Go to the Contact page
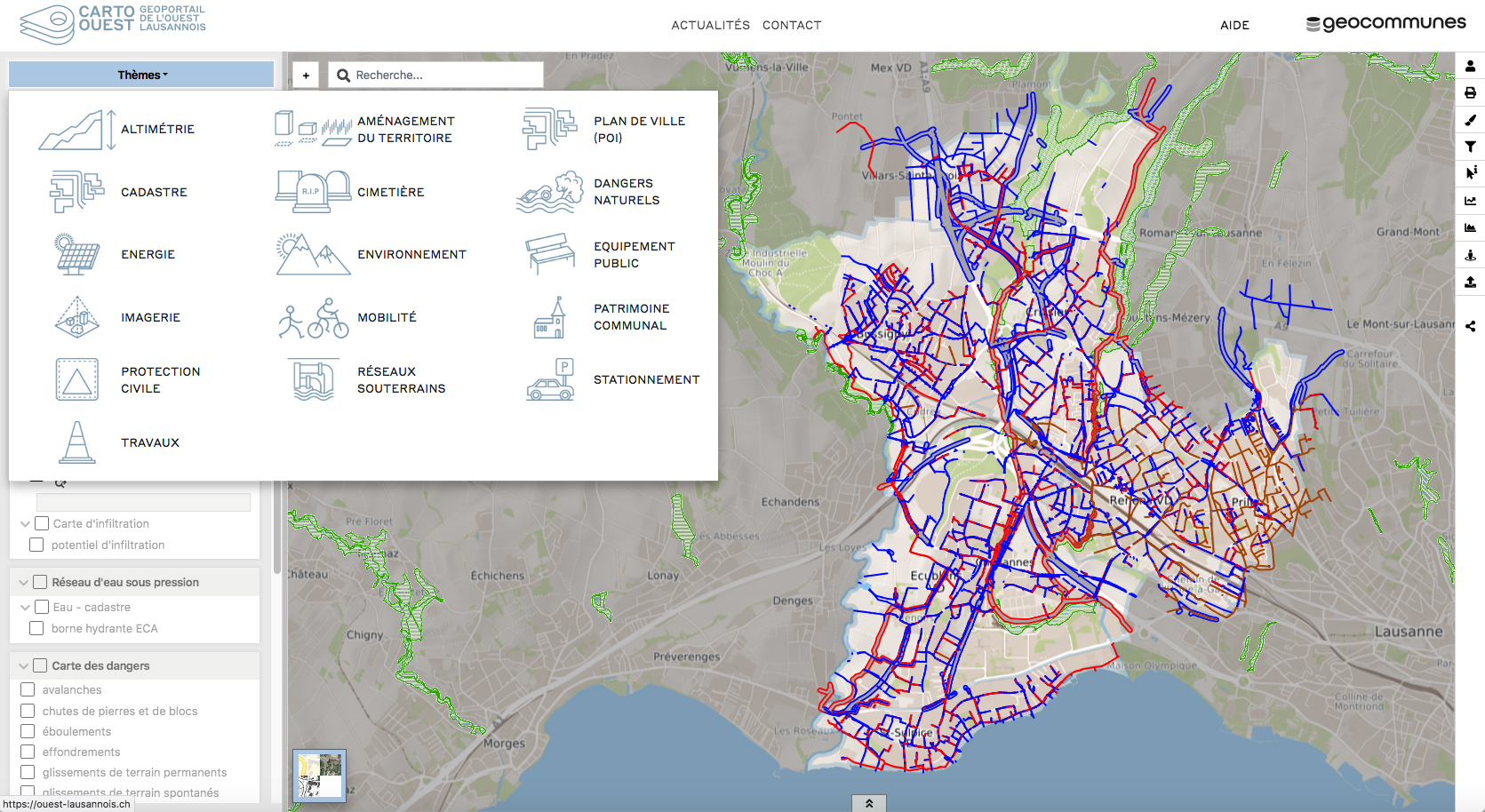This screenshot has height=812, width=1485. (791, 25)
